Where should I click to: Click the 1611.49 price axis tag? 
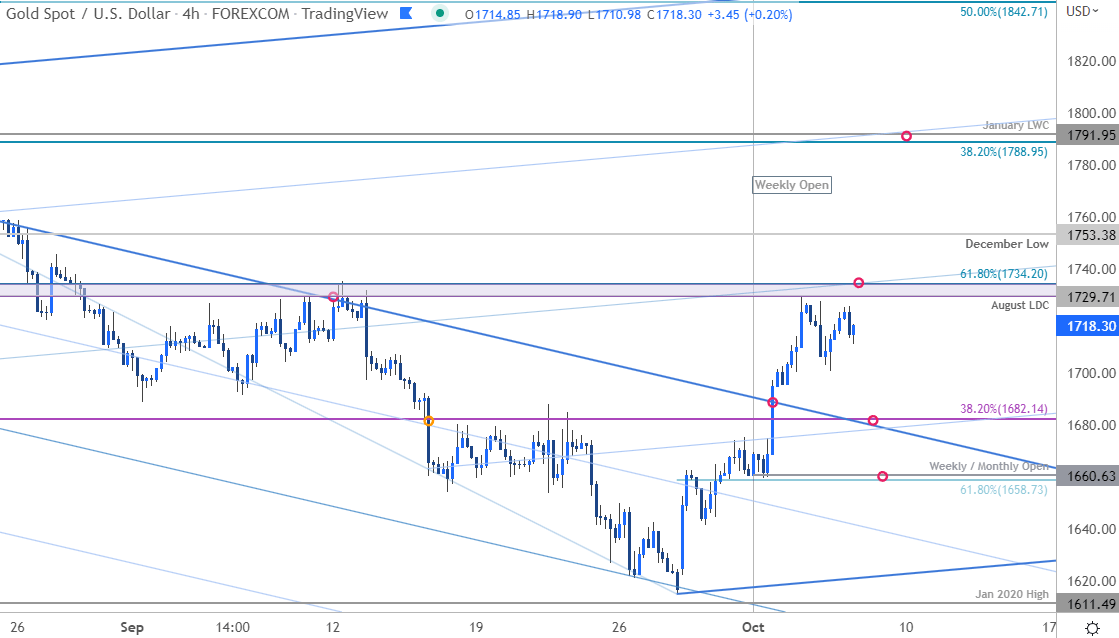(x=1088, y=604)
